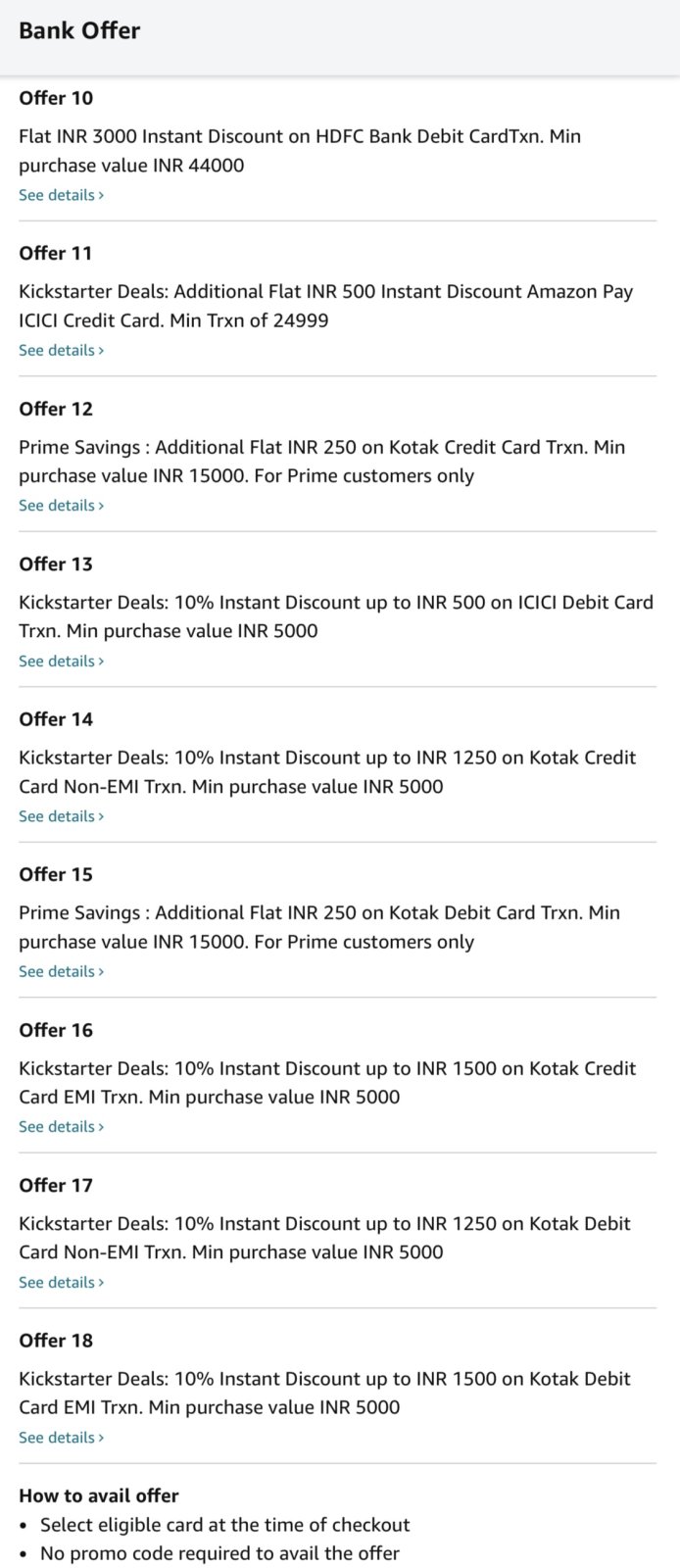Click the HDFC Bank Debit Card offer text

point(300,151)
